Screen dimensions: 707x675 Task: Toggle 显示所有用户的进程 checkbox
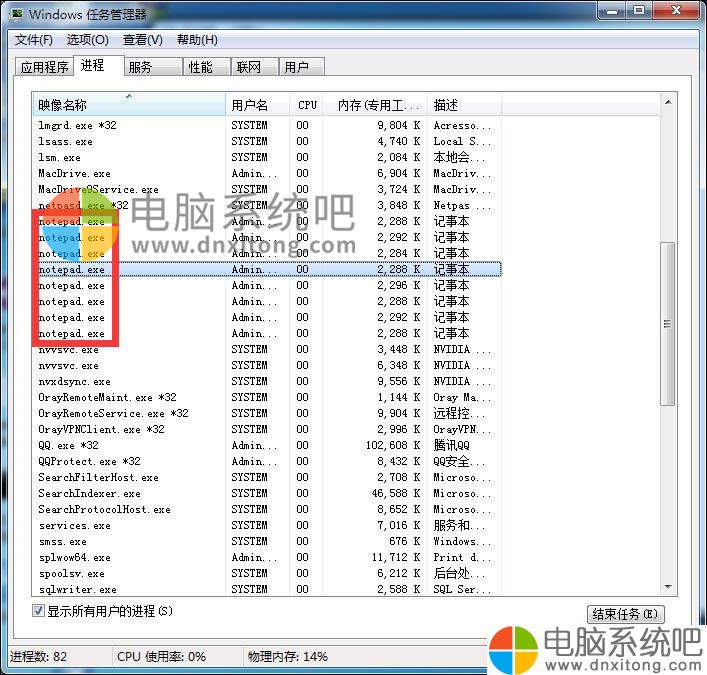coord(38,611)
